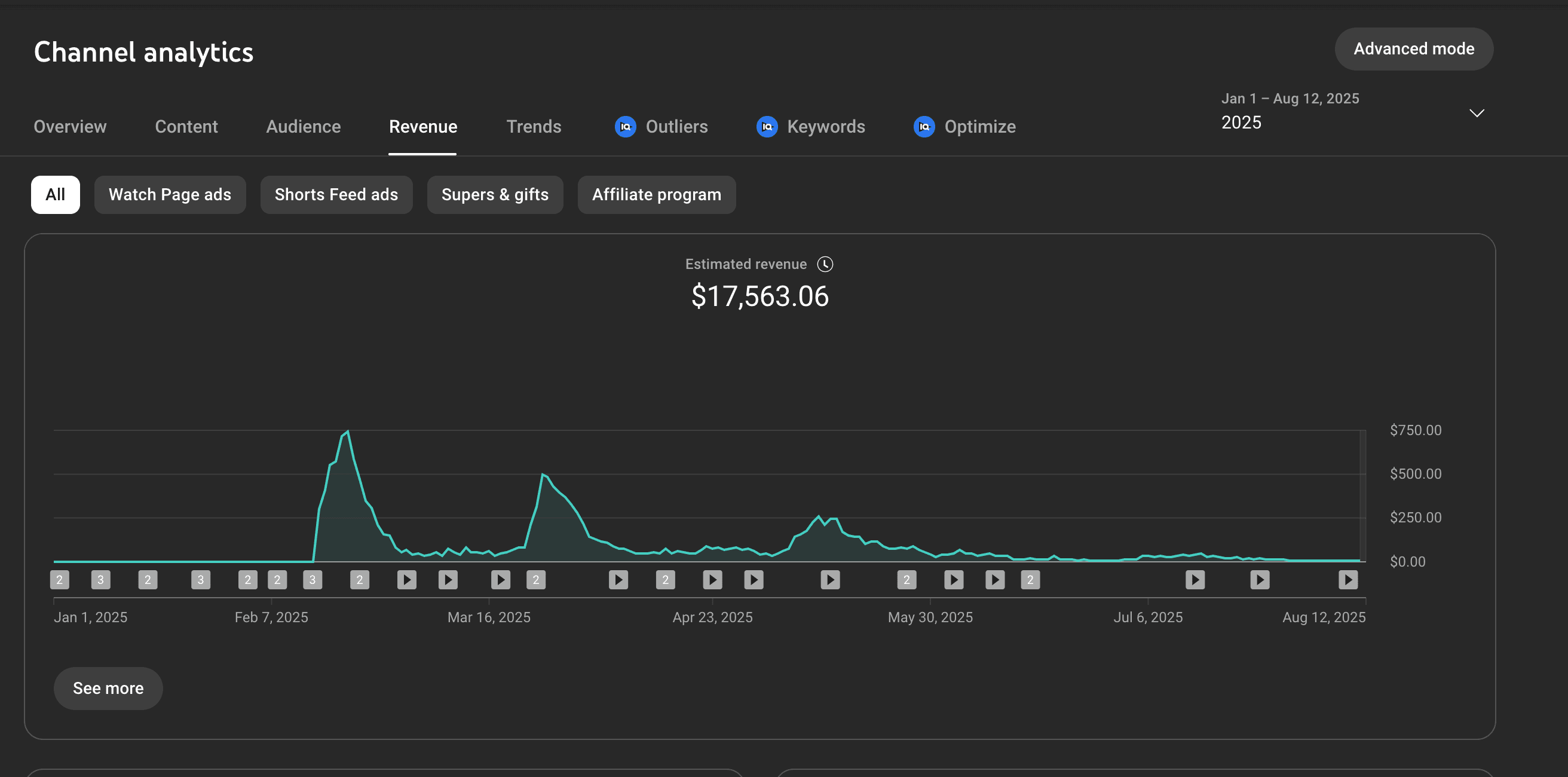Click the clock icon beside Estimated revenue
The width and height of the screenshot is (1568, 777).
pyautogui.click(x=825, y=264)
